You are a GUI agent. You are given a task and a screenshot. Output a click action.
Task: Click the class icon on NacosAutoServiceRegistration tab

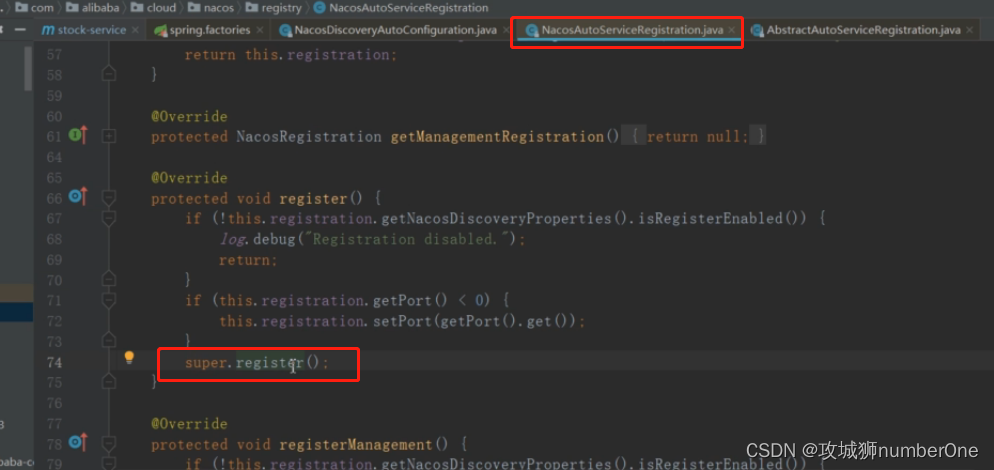coord(531,30)
